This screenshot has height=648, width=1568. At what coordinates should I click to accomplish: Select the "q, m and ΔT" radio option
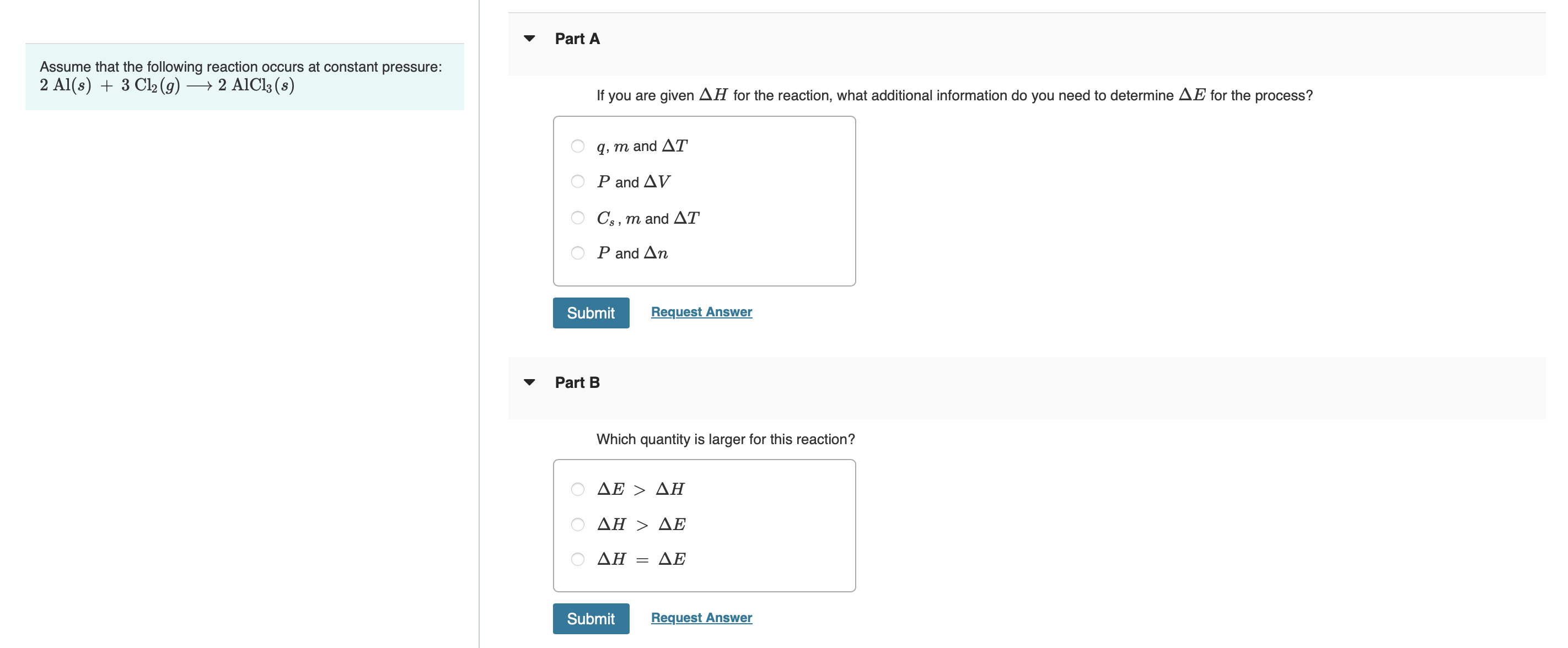[x=577, y=146]
